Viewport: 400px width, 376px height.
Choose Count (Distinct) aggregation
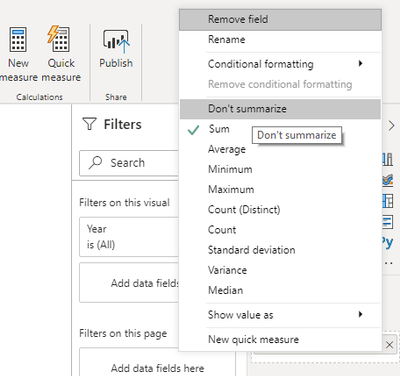[x=280, y=210]
